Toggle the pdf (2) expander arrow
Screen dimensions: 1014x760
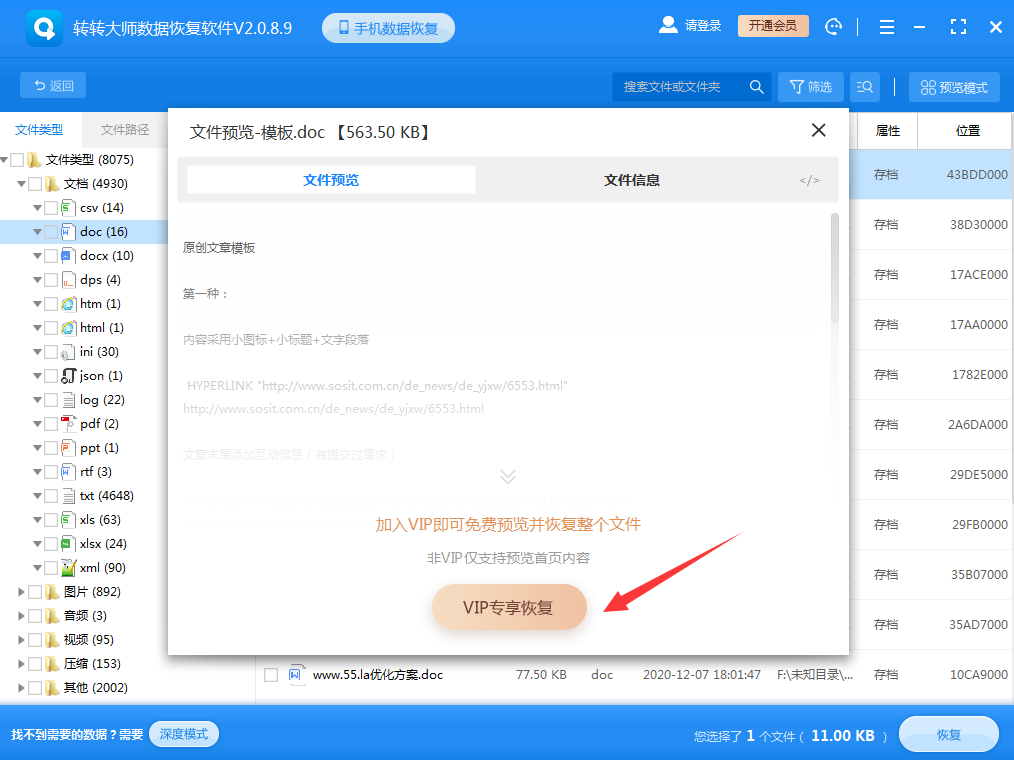pos(38,424)
